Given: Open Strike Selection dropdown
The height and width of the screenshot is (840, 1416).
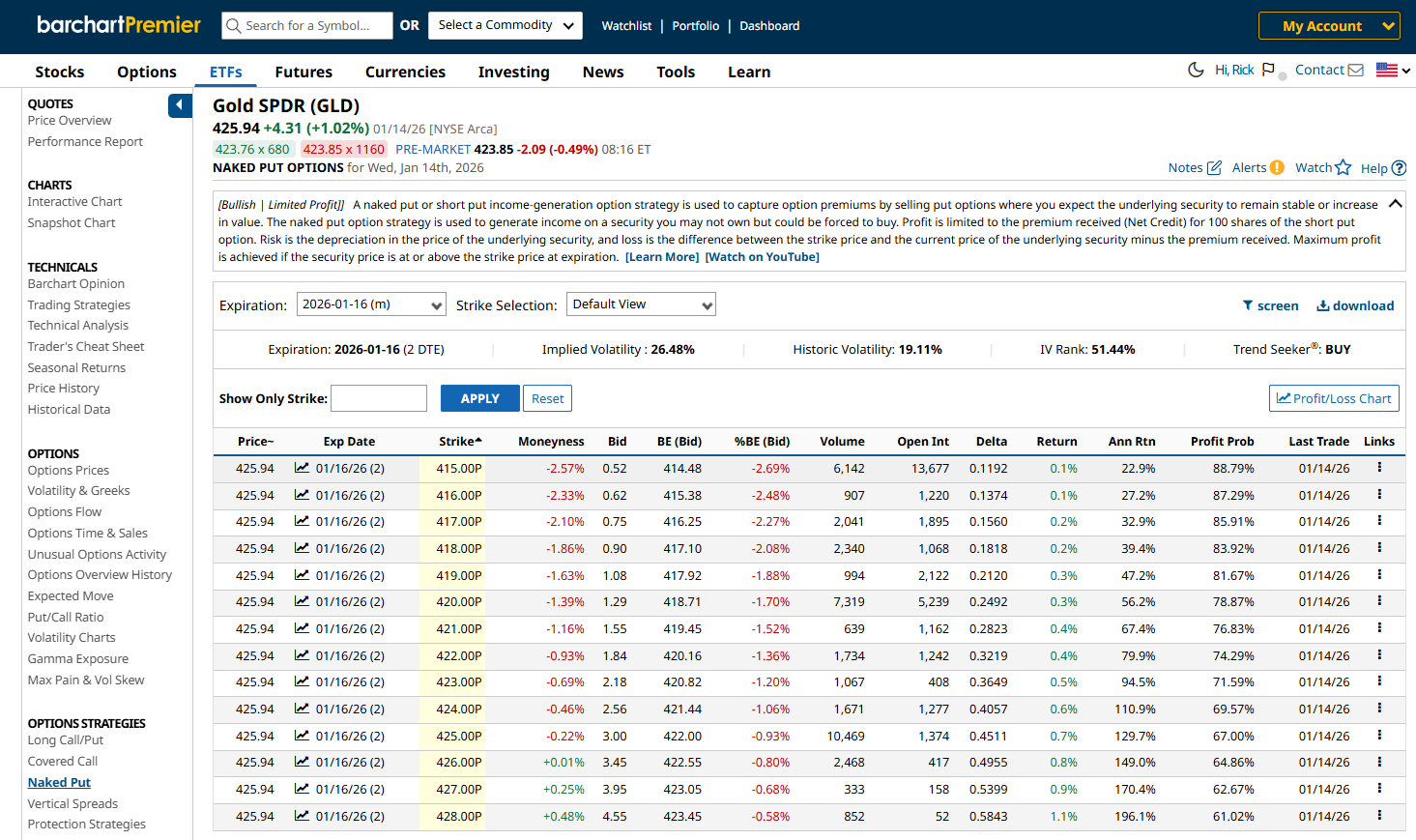Looking at the screenshot, I should 641,304.
